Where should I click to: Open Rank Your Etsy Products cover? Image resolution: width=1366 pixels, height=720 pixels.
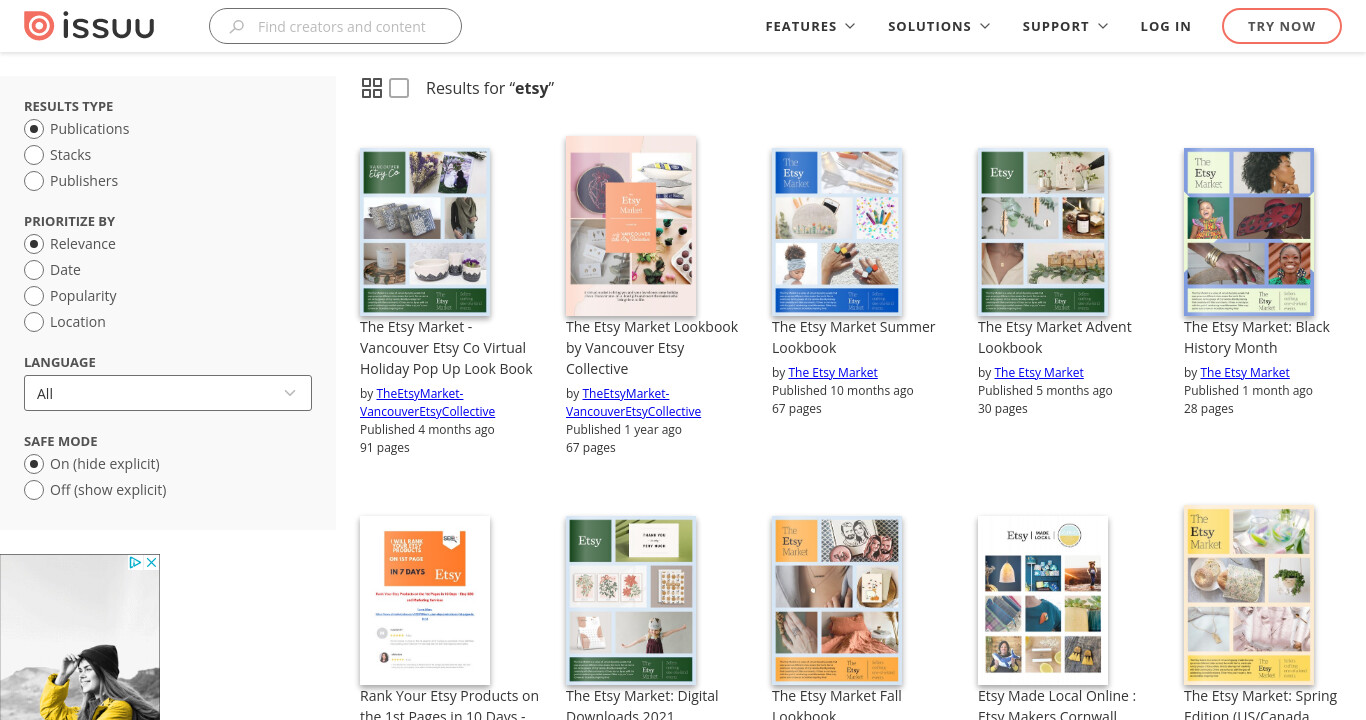425,600
